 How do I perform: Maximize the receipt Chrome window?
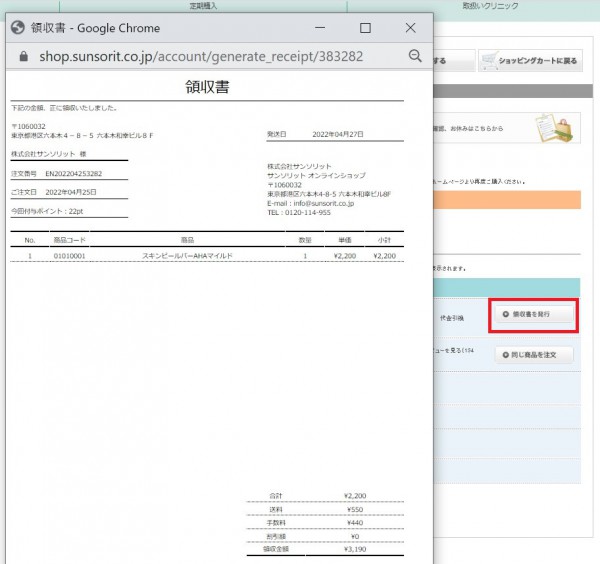point(365,28)
